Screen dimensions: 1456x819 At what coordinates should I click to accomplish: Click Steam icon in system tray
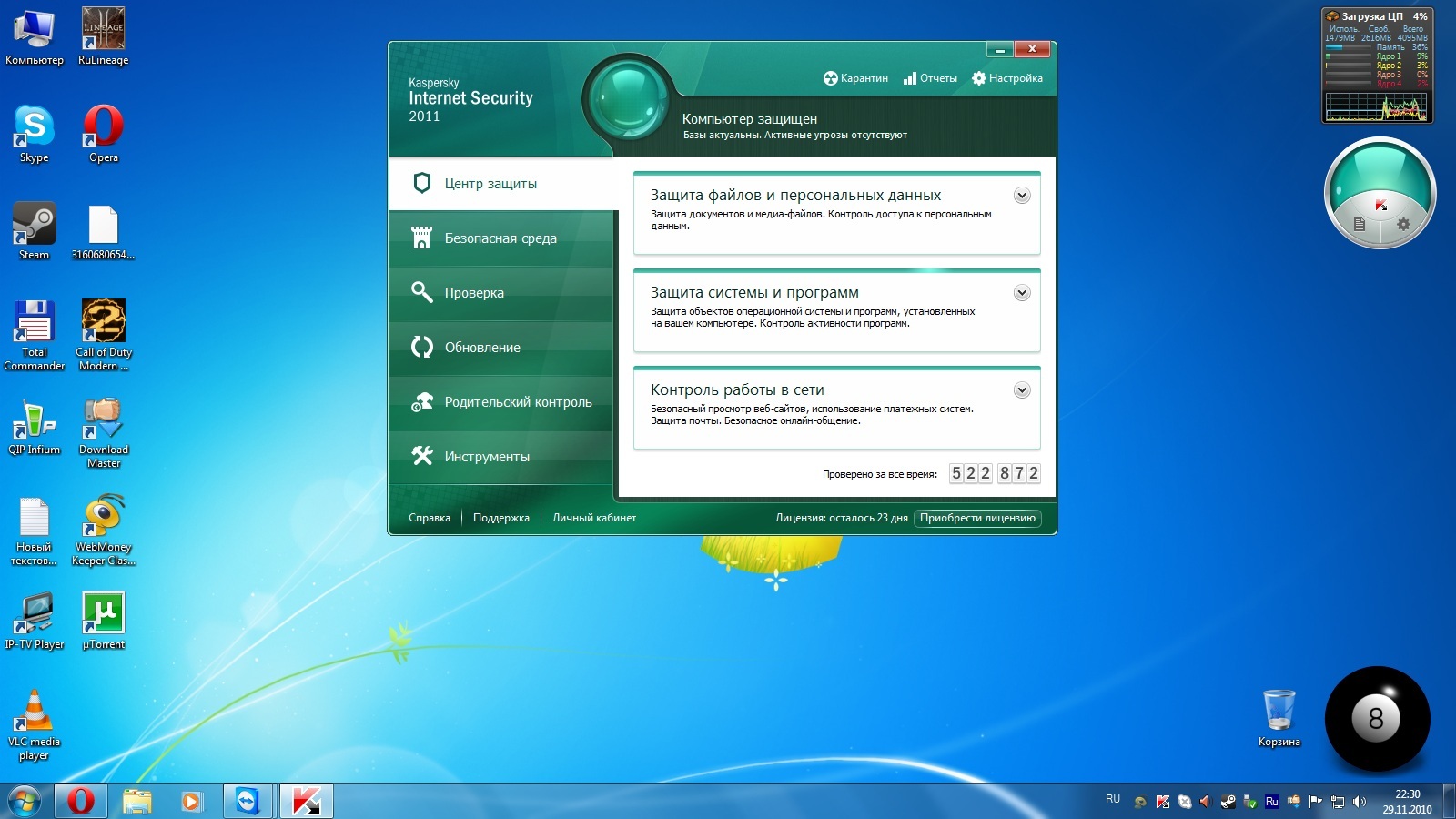coord(1228,802)
